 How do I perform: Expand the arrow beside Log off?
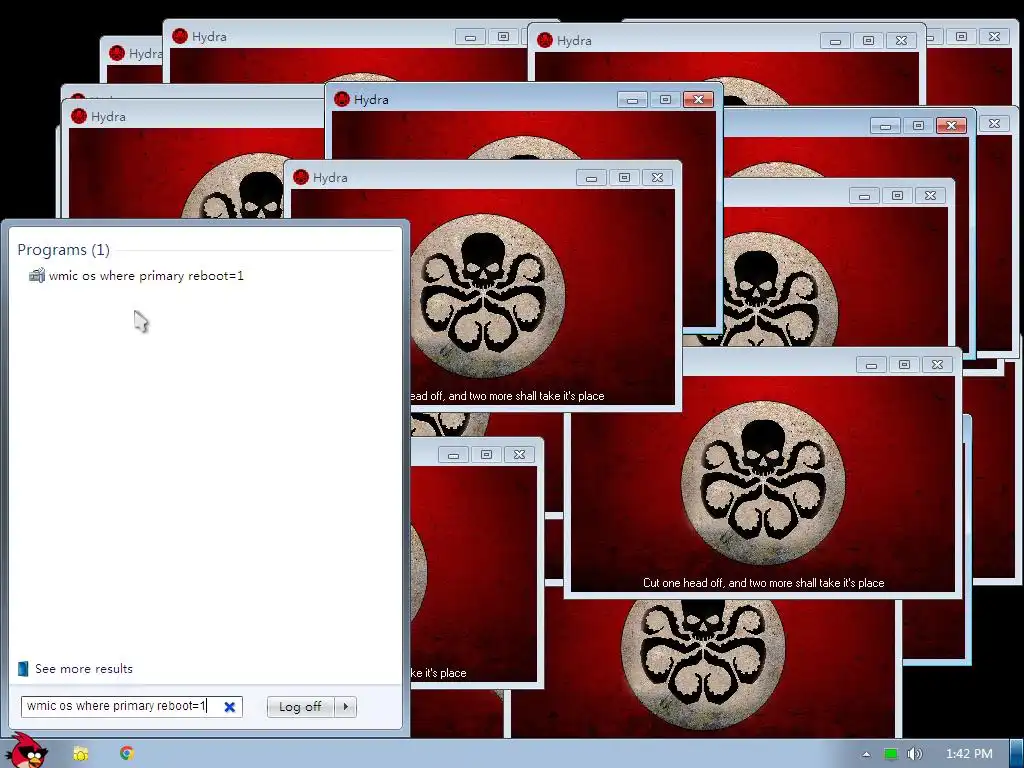(345, 707)
